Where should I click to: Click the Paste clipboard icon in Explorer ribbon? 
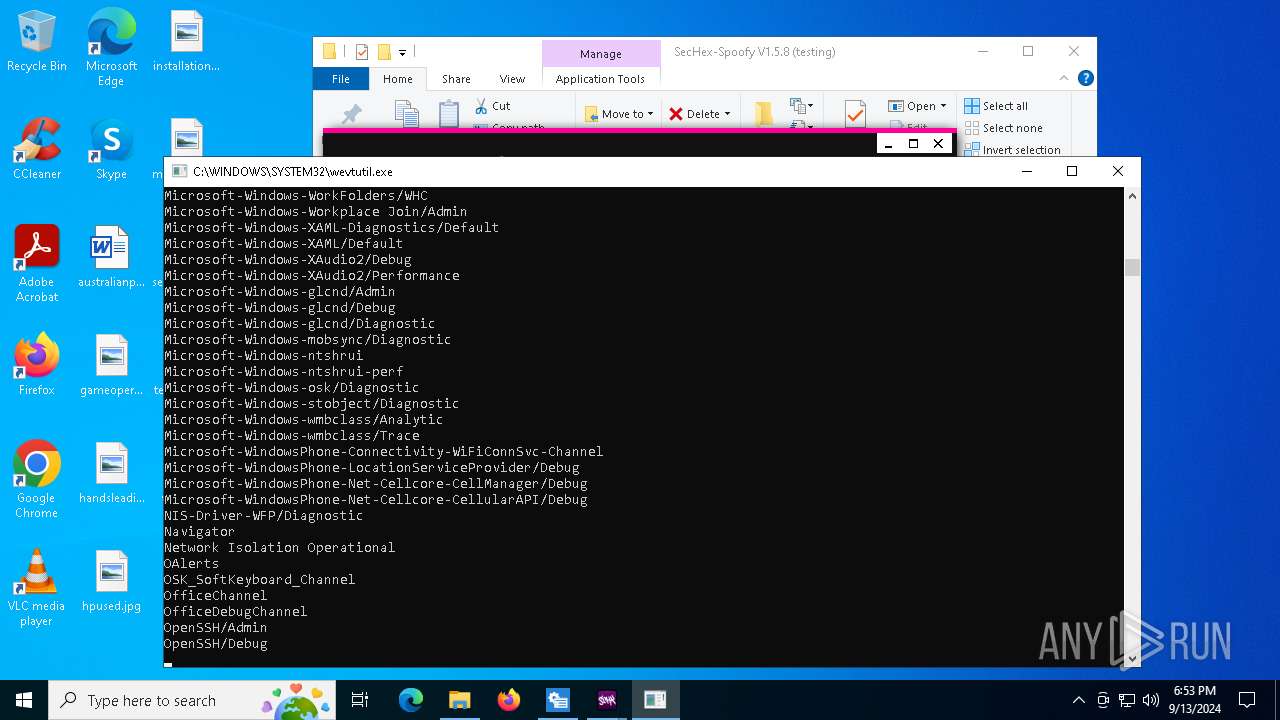click(x=449, y=114)
